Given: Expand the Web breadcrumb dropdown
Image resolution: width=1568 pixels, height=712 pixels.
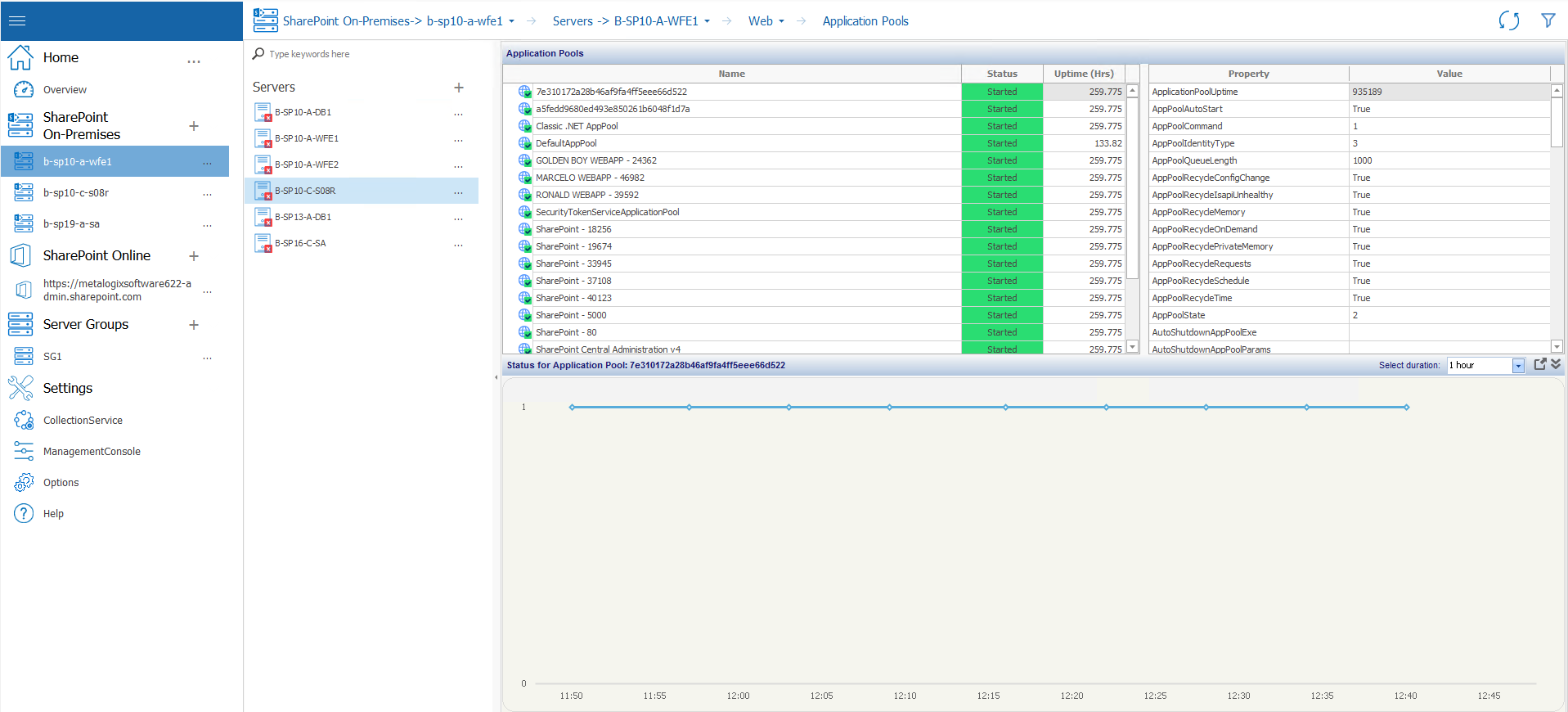Looking at the screenshot, I should click(781, 21).
